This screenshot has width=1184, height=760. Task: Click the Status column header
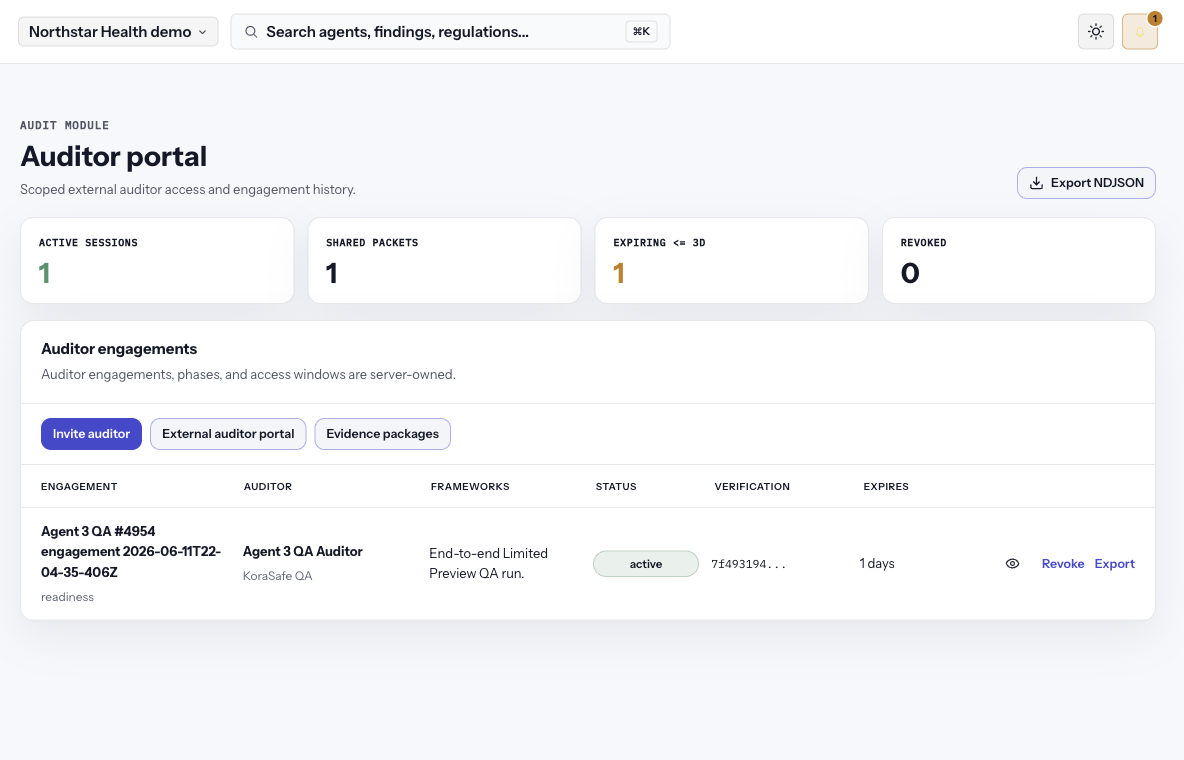tap(616, 487)
